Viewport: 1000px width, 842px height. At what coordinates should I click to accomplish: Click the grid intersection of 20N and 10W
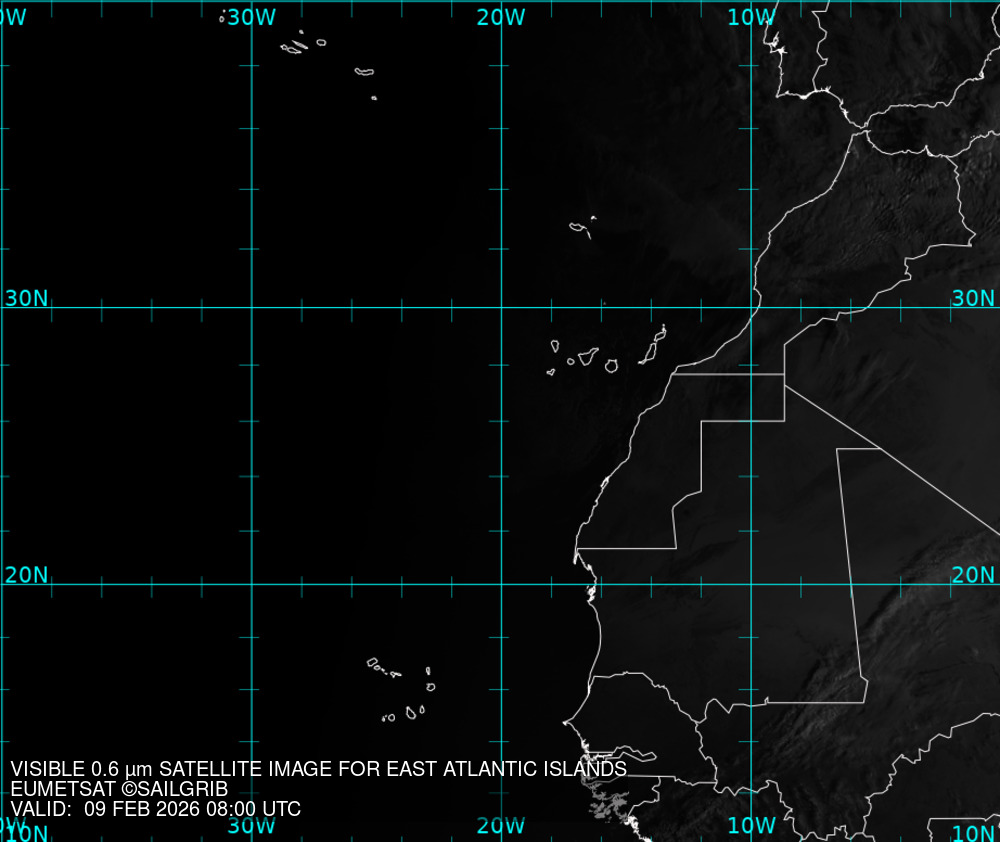pyautogui.click(x=752, y=584)
